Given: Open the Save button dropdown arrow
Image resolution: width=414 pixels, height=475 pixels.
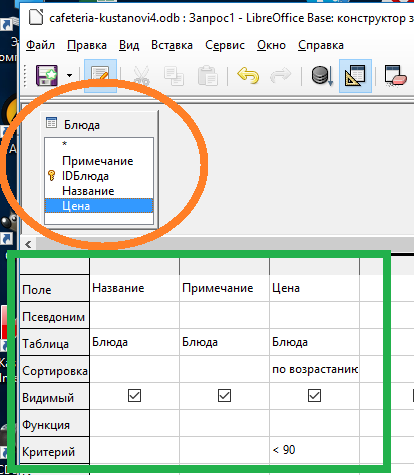Looking at the screenshot, I should 69,75.
